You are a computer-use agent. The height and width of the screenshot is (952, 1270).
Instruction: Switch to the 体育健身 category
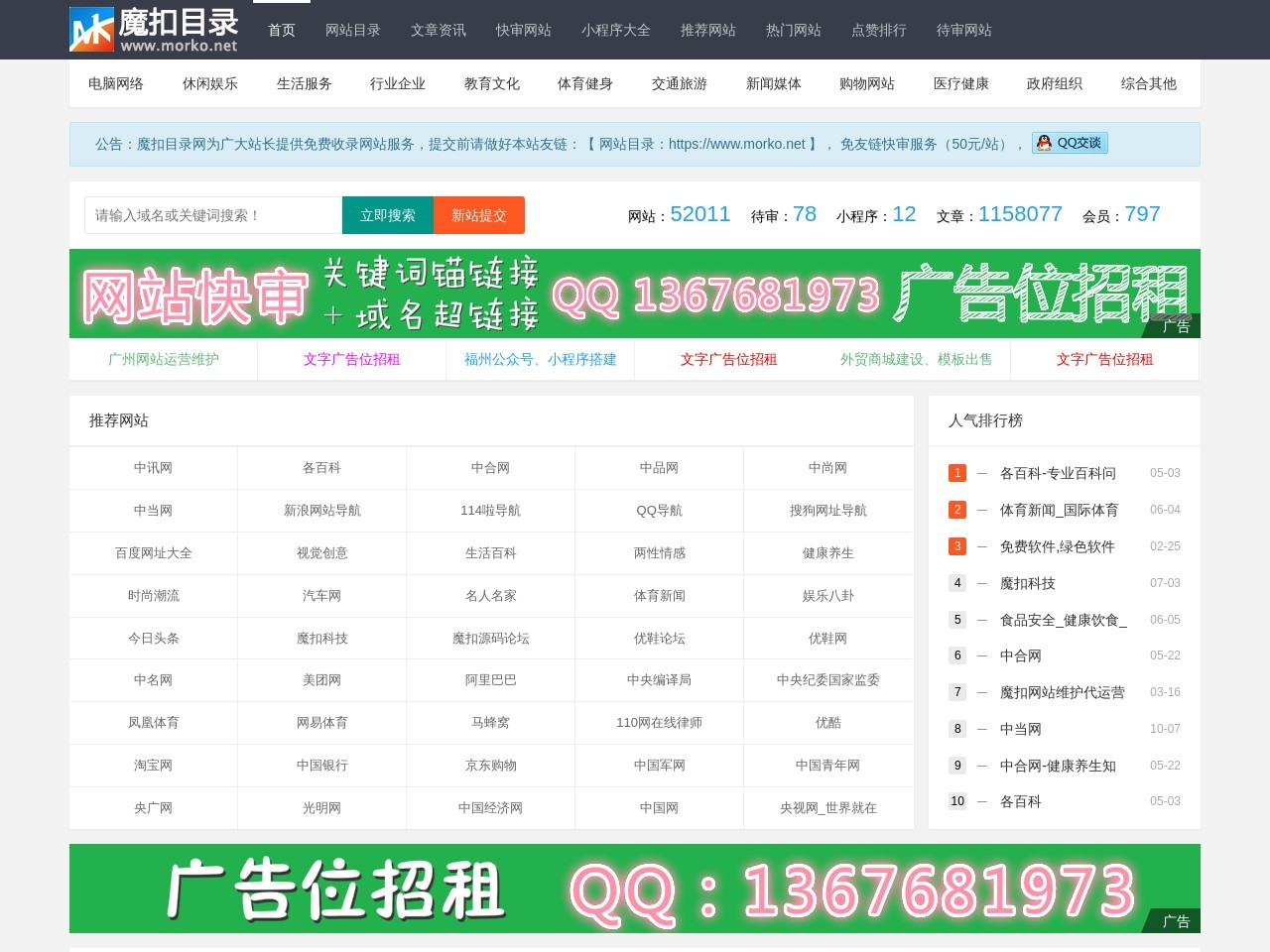(x=584, y=83)
